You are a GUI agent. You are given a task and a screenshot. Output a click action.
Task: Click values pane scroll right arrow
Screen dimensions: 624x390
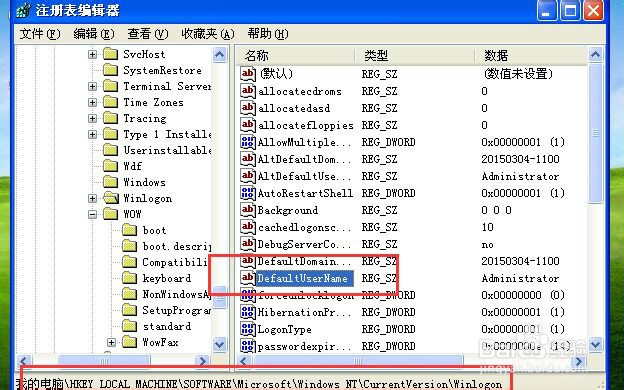coord(579,361)
